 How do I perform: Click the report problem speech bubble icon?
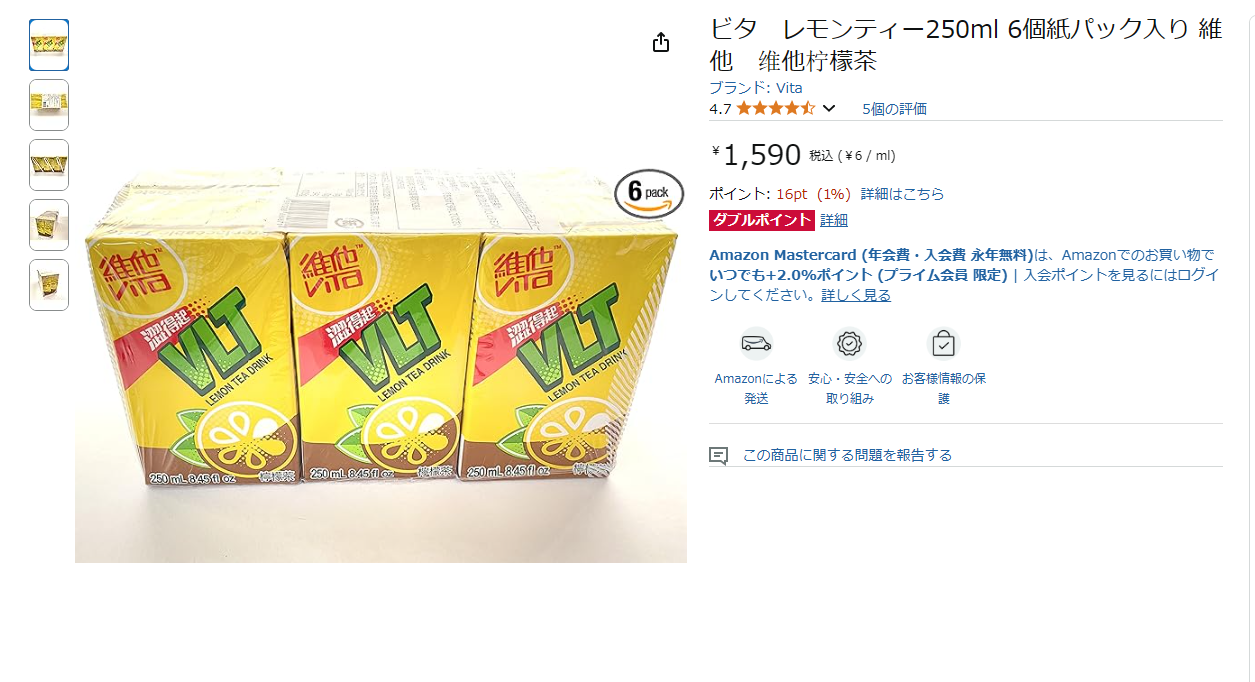point(718,455)
